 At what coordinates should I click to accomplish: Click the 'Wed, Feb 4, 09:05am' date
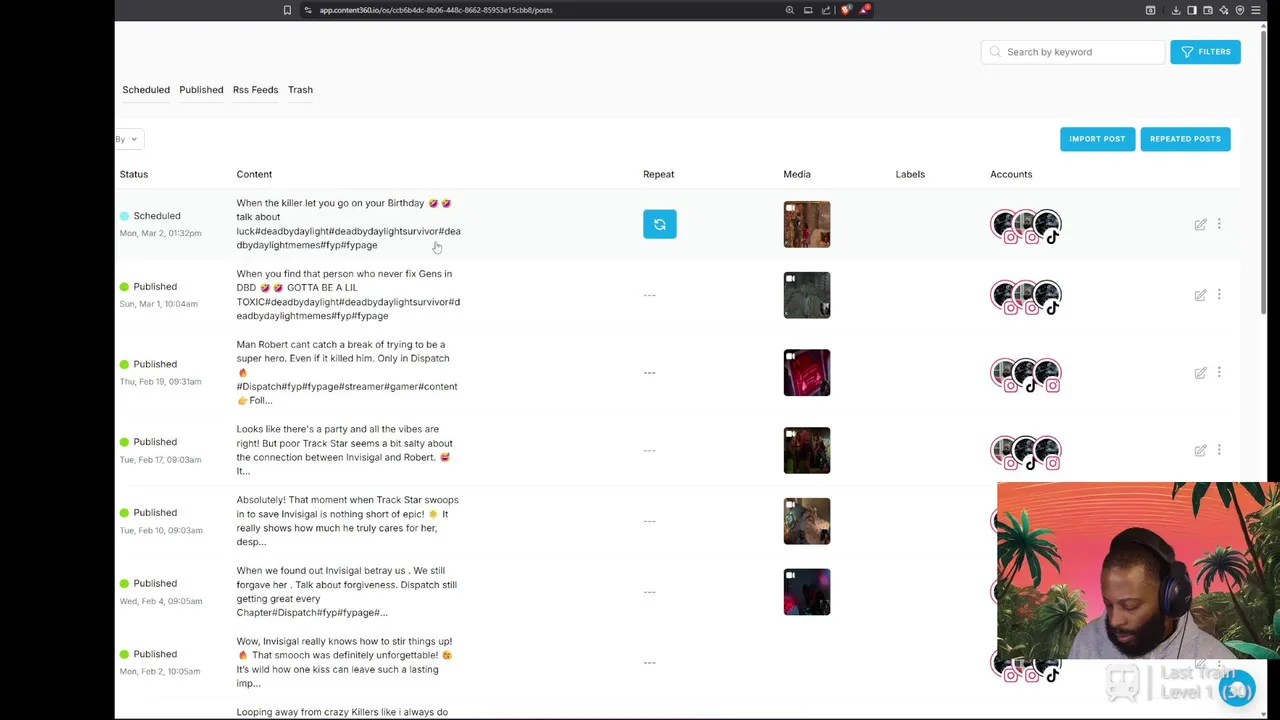pyautogui.click(x=161, y=601)
